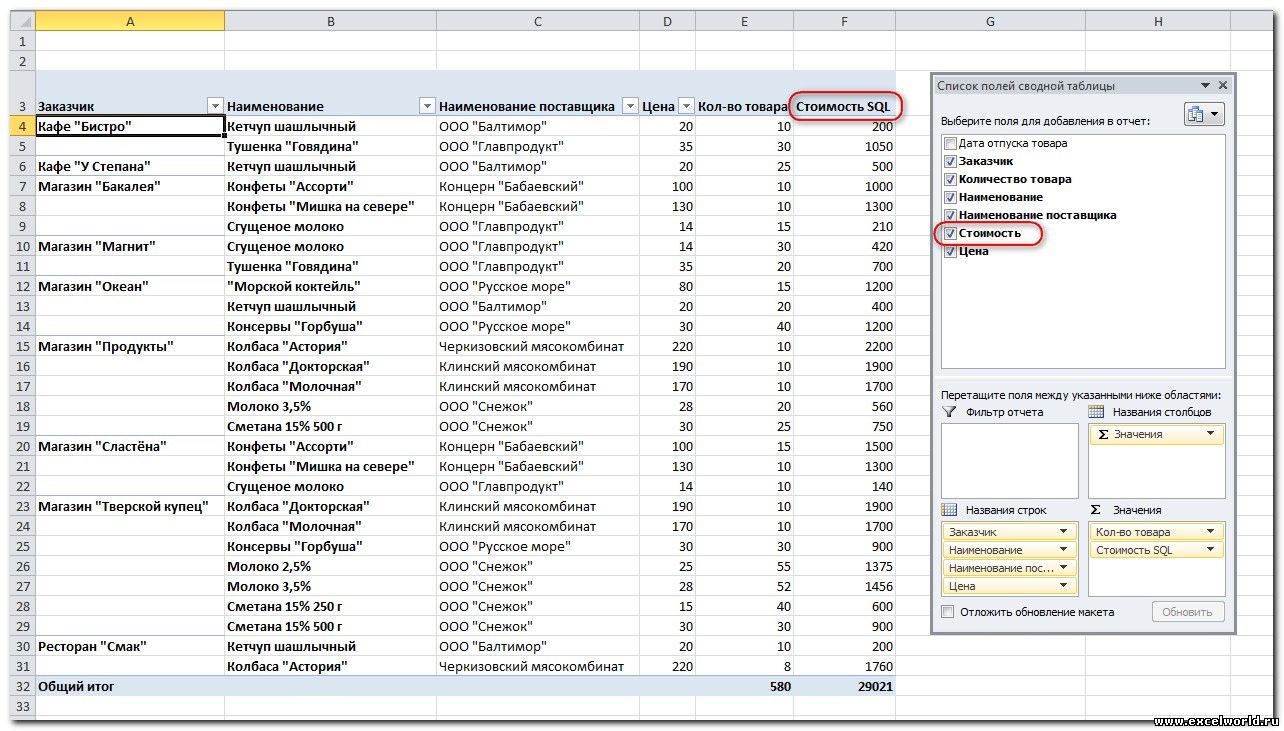Select 'Колбаса "Астория"' in row 15
The height and width of the screenshot is (731, 1284).
pos(330,346)
